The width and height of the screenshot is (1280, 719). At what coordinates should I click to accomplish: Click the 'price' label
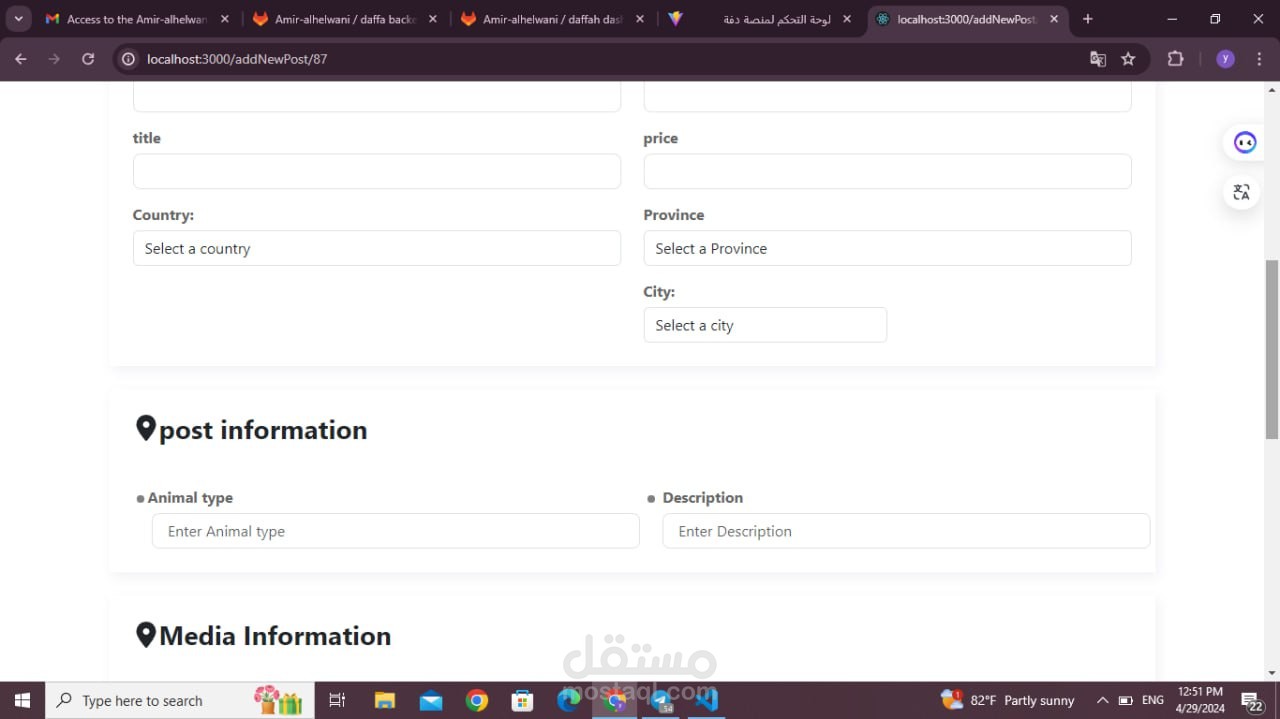[x=661, y=138]
